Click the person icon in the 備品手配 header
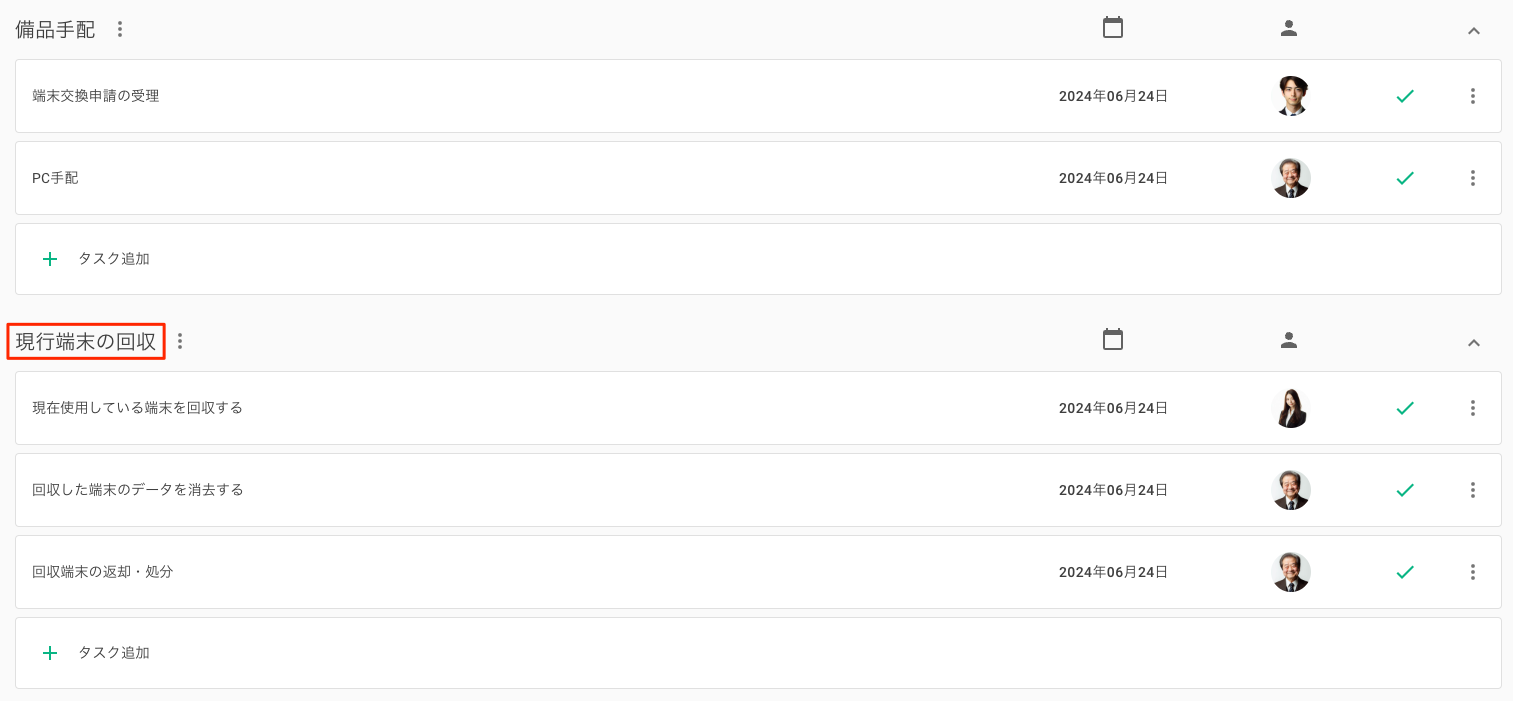 click(x=1289, y=29)
